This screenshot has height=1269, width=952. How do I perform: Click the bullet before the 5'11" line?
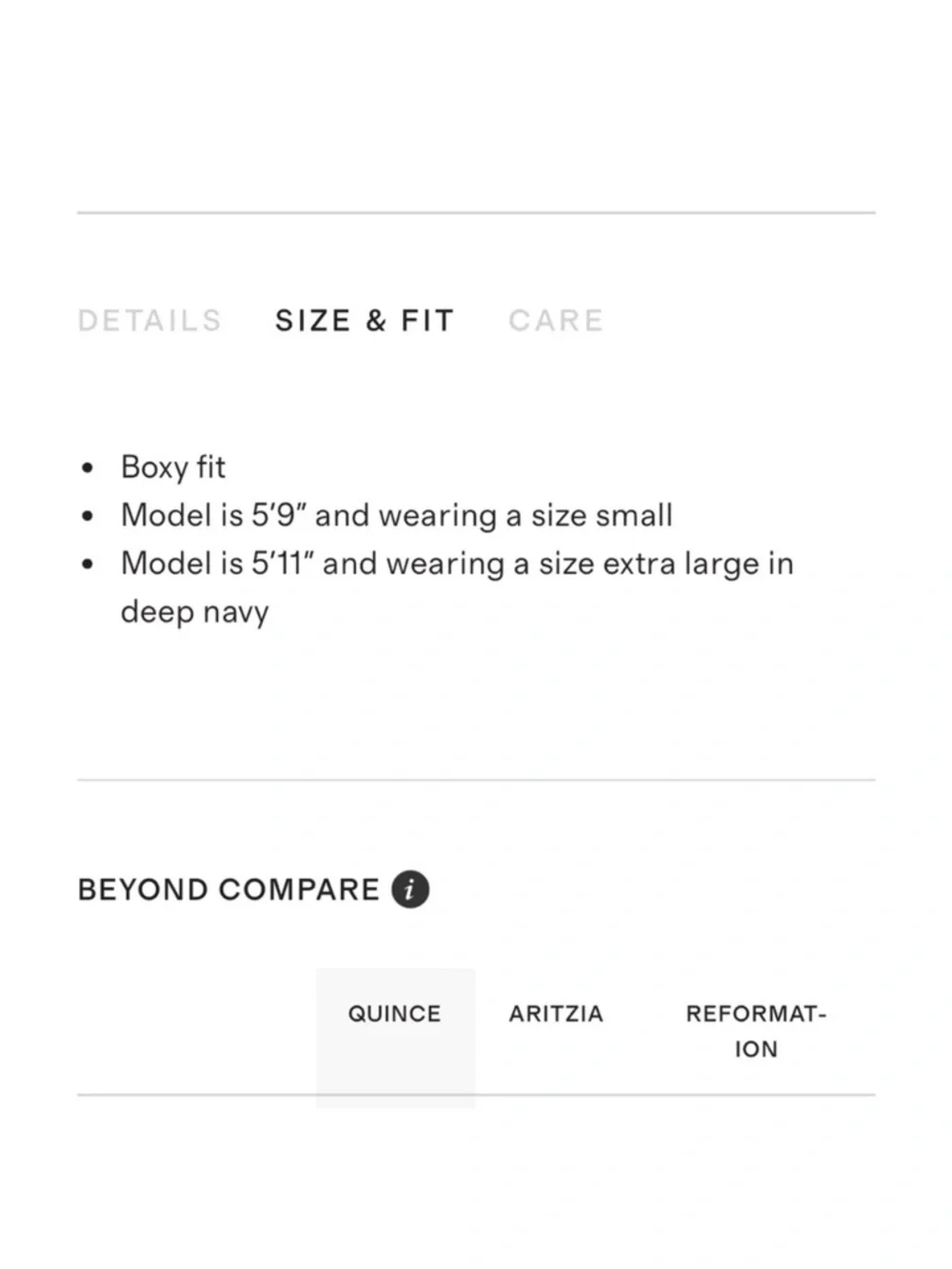pos(88,565)
